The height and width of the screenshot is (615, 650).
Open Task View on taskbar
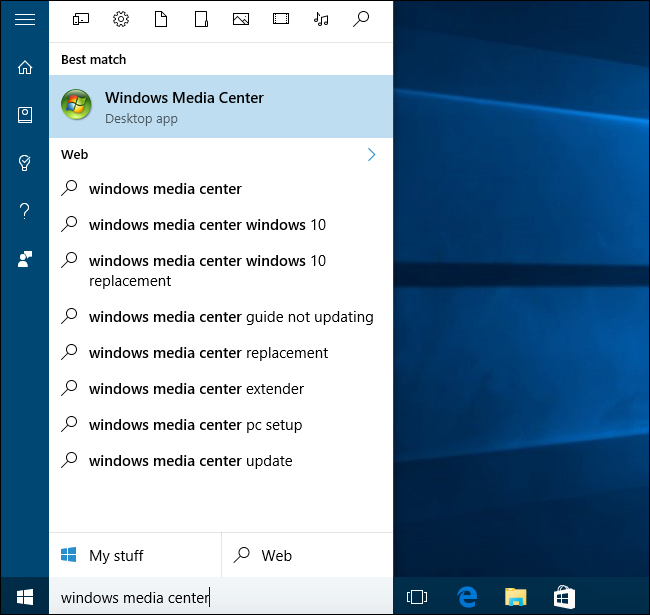417,597
